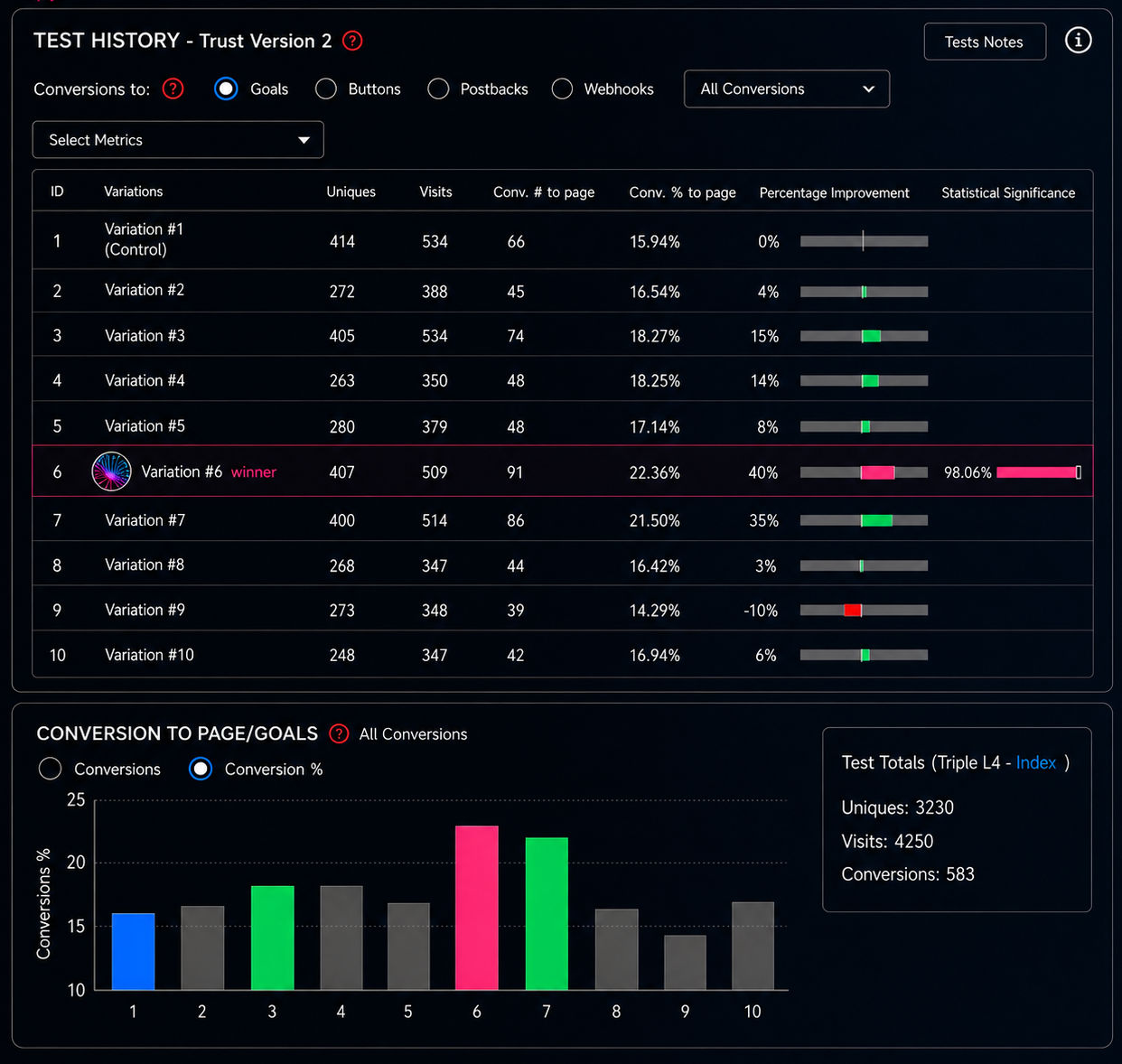Click the Statistical Significance column header
1122x1064 pixels.
(1008, 192)
